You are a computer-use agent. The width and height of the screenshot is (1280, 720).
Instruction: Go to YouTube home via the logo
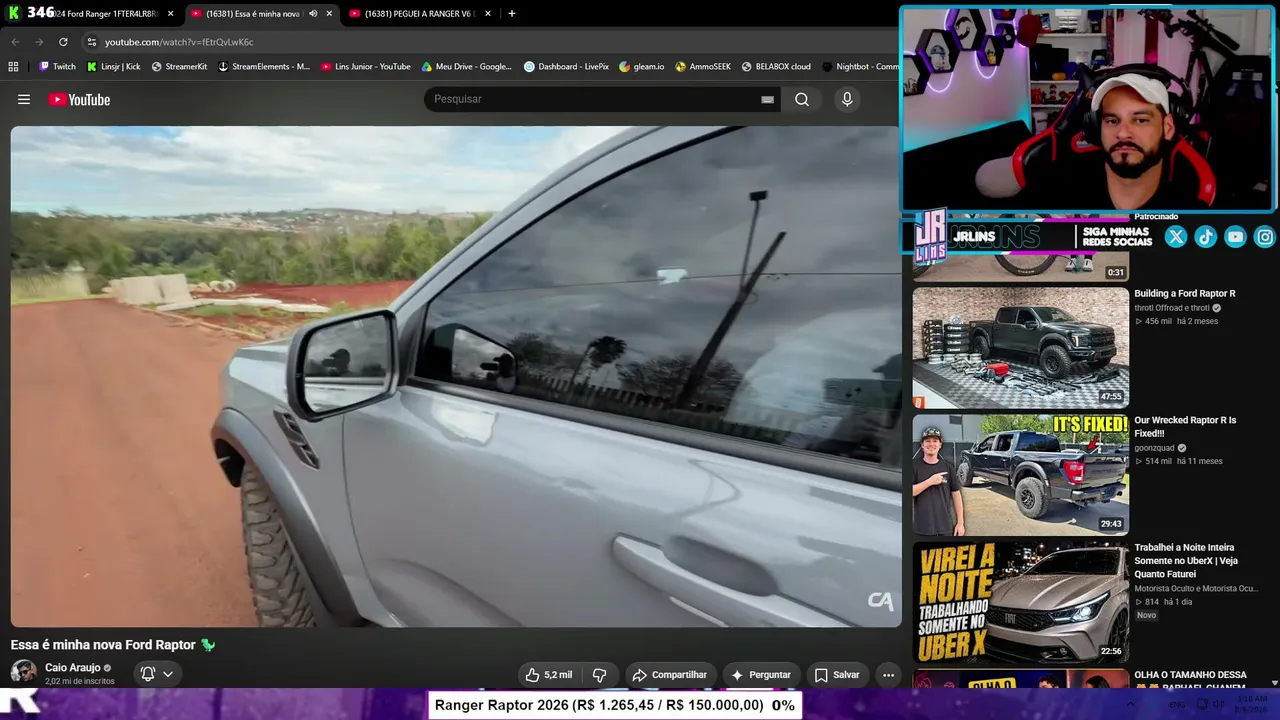(79, 99)
